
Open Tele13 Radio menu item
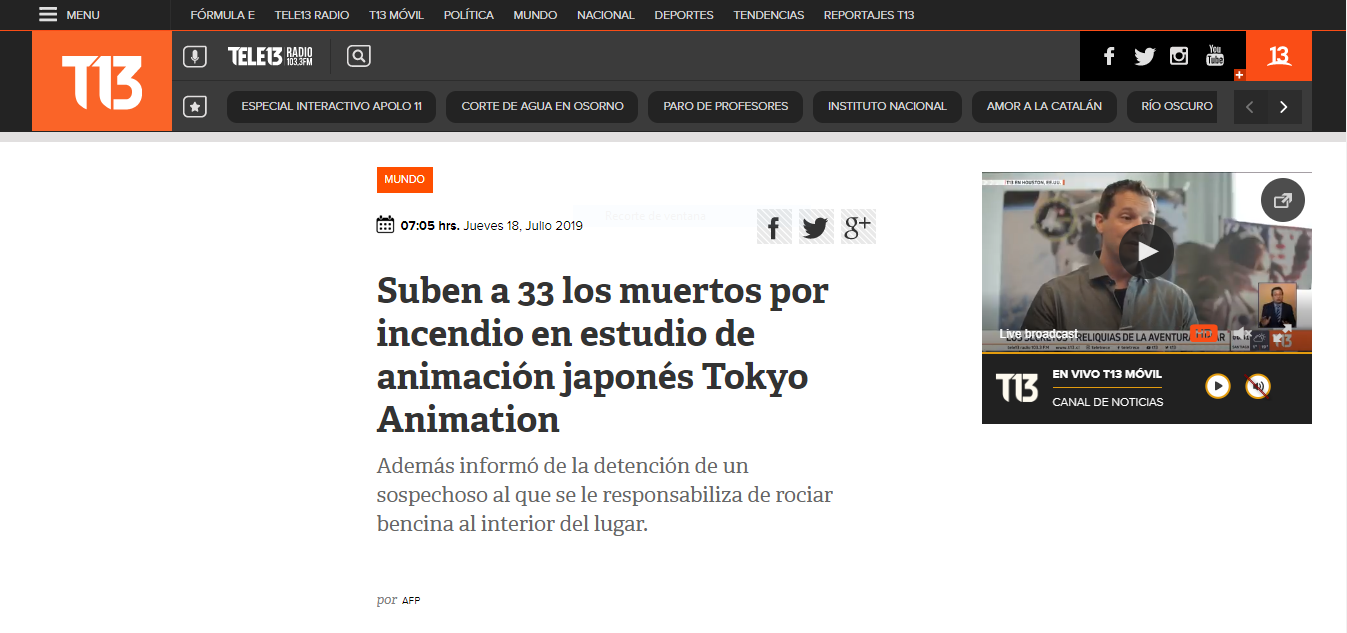tap(311, 15)
